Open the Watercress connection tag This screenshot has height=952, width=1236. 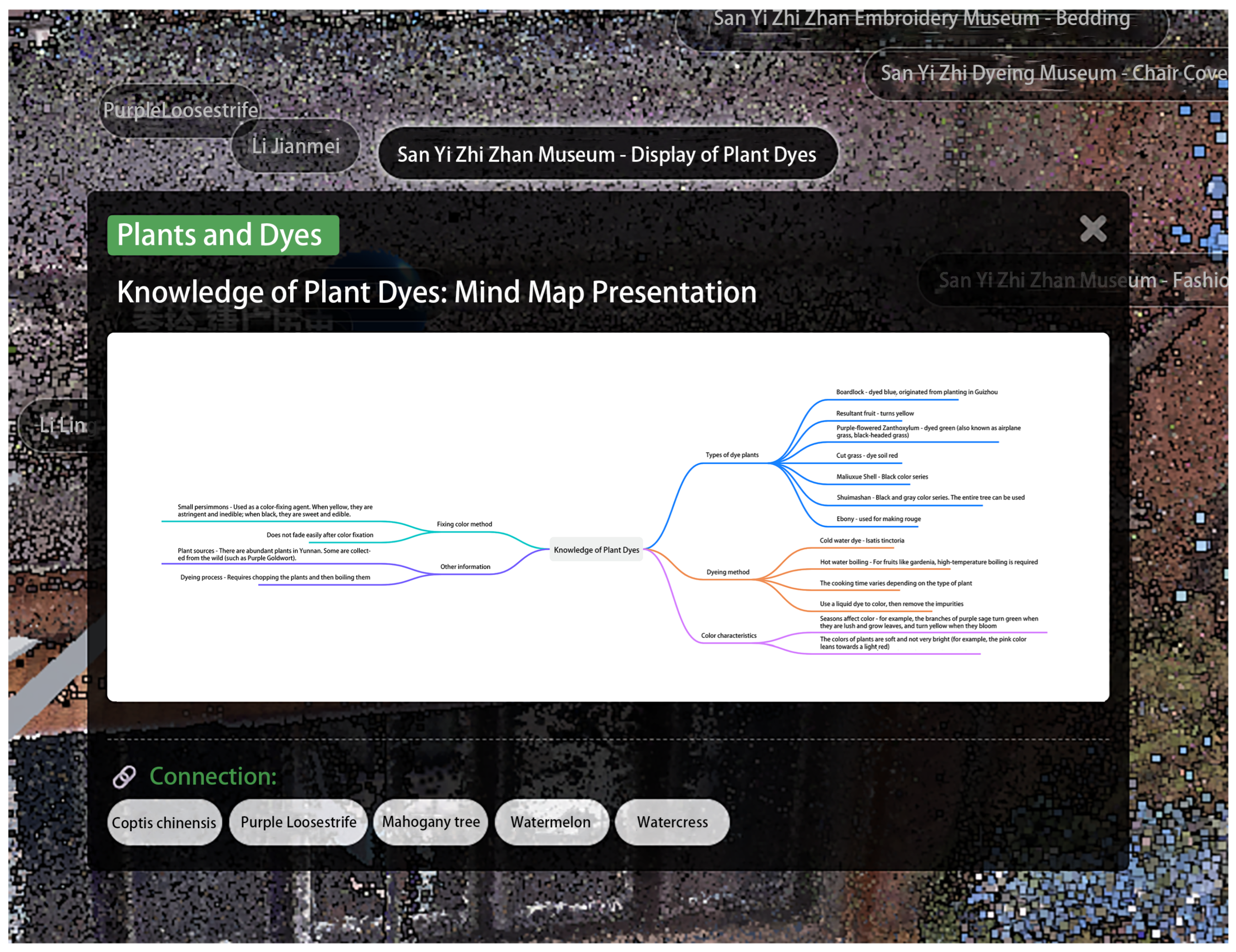click(672, 822)
